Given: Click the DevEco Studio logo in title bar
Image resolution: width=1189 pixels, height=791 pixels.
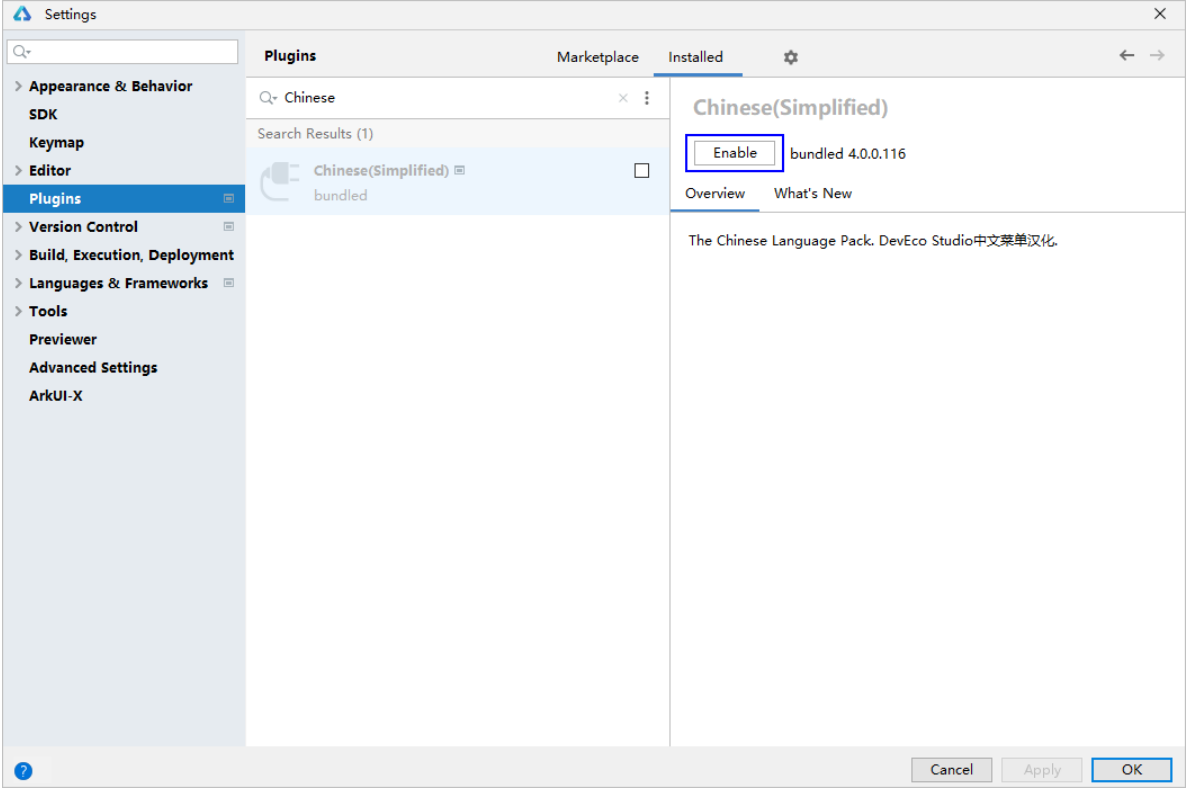Looking at the screenshot, I should pyautogui.click(x=22, y=14).
